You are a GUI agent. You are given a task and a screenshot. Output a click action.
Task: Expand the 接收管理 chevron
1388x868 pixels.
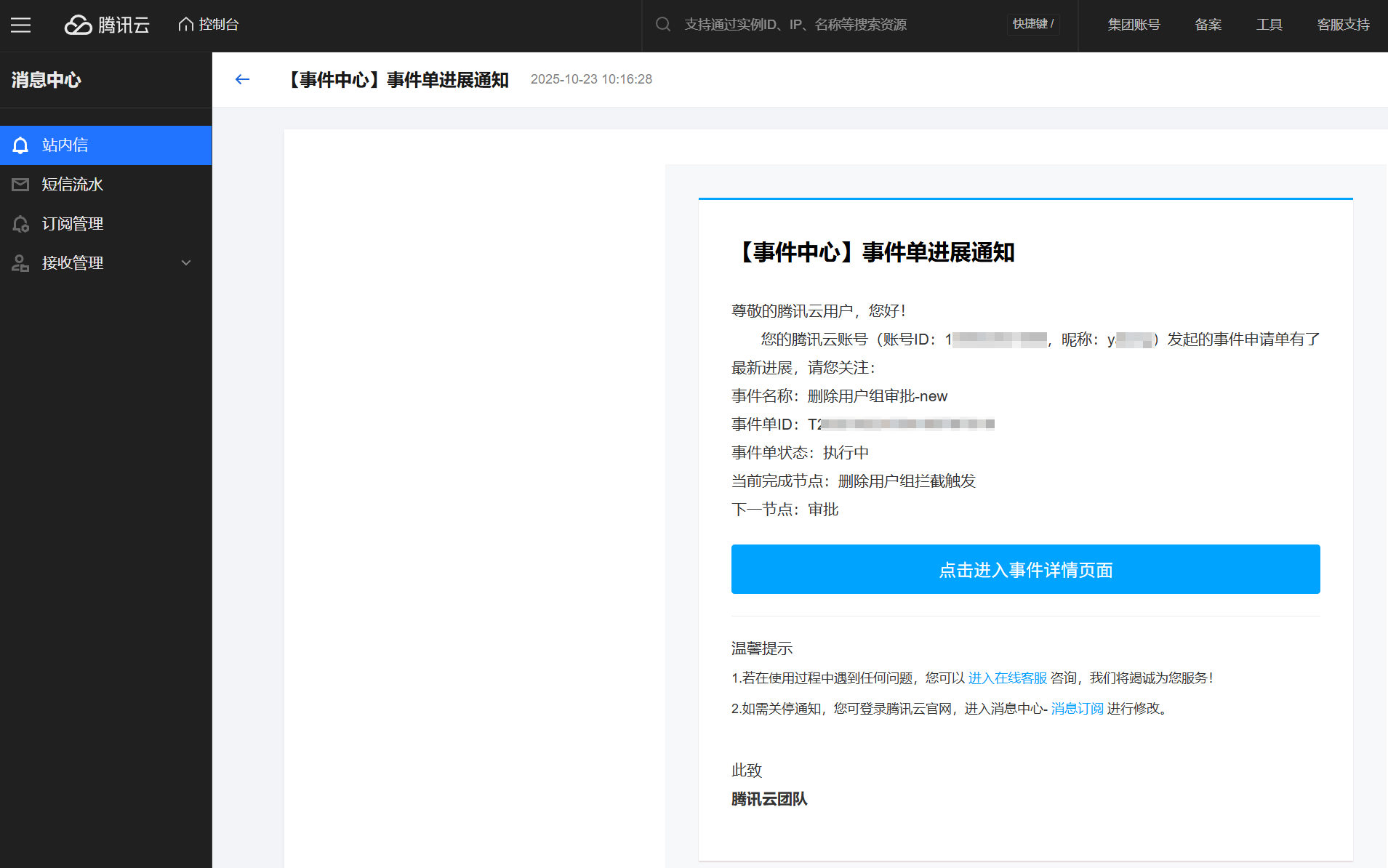pos(186,263)
